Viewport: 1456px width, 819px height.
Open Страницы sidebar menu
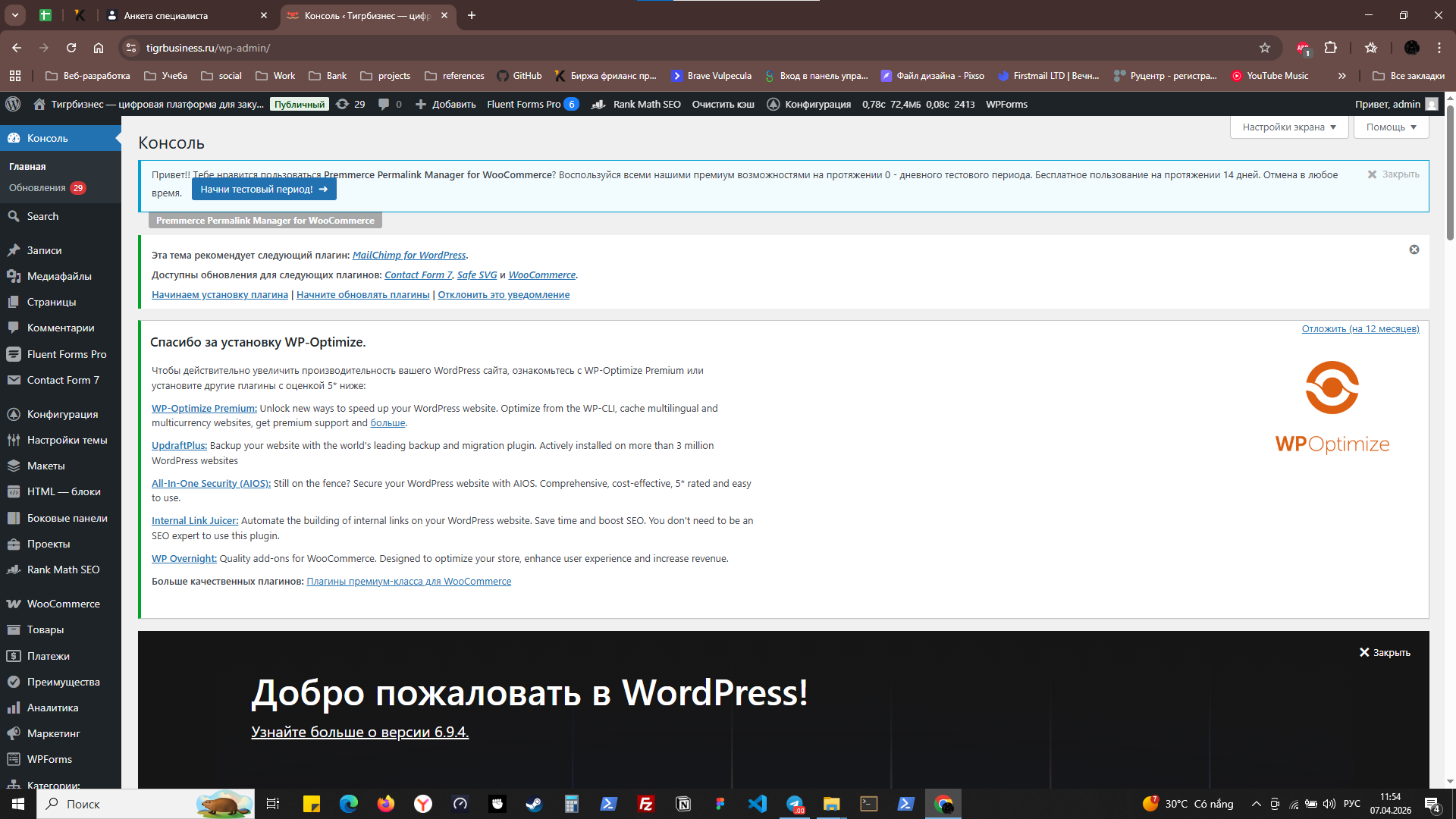point(61,302)
